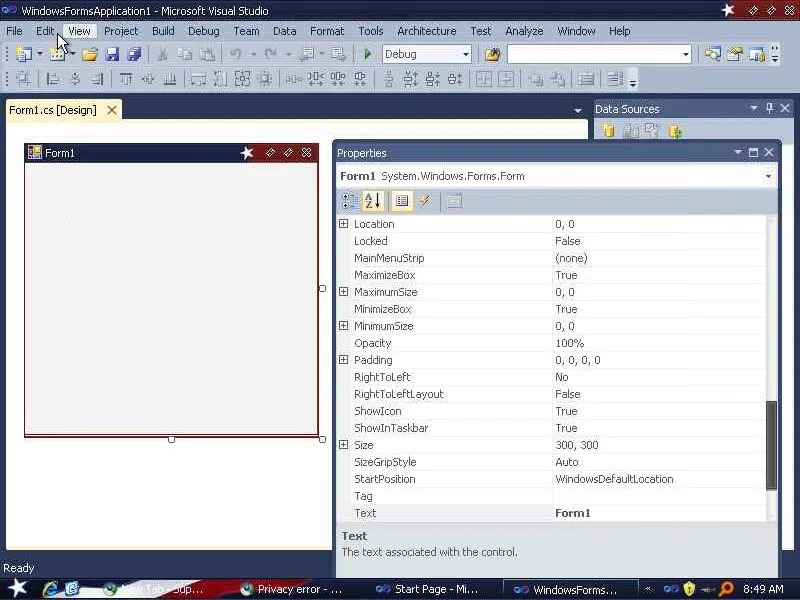Click the WindowsForms taskbar button
Image resolution: width=800 pixels, height=600 pixels.
[x=570, y=590]
